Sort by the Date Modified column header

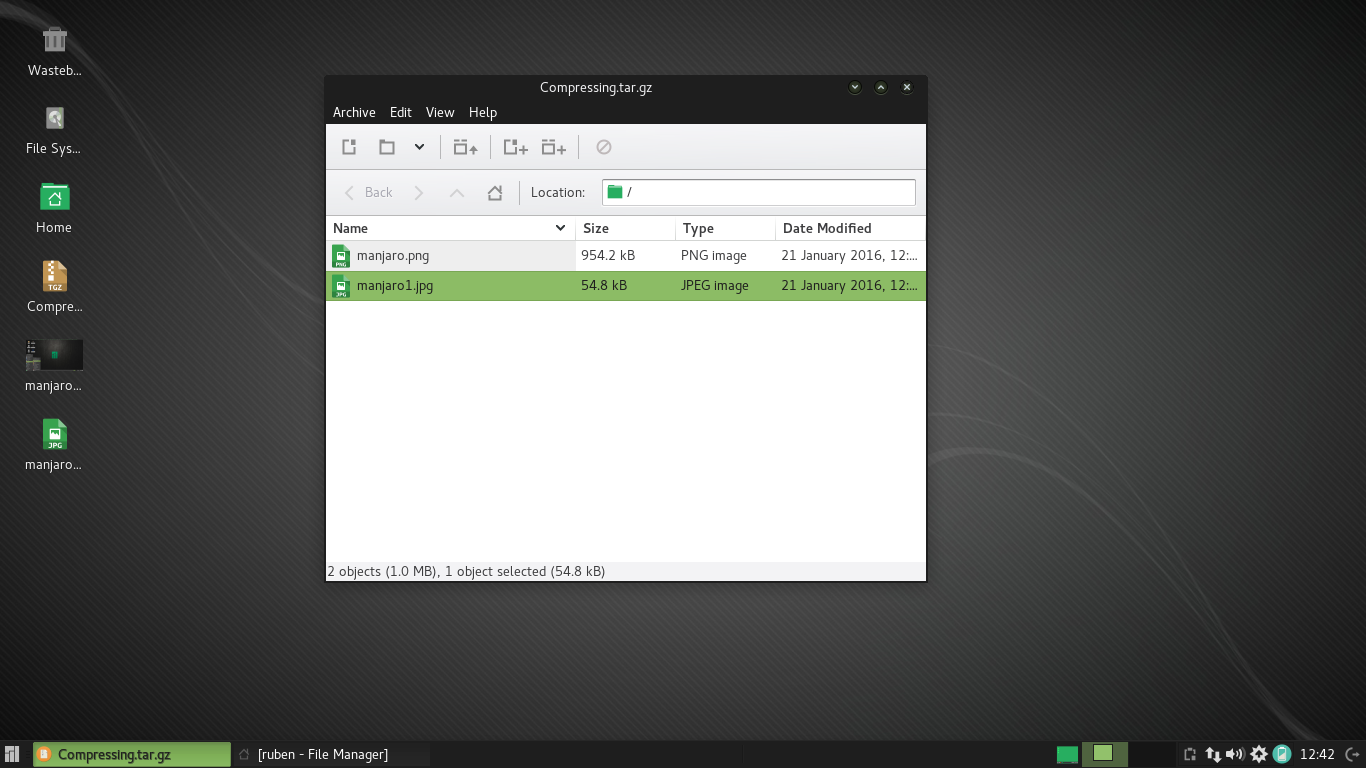click(851, 228)
